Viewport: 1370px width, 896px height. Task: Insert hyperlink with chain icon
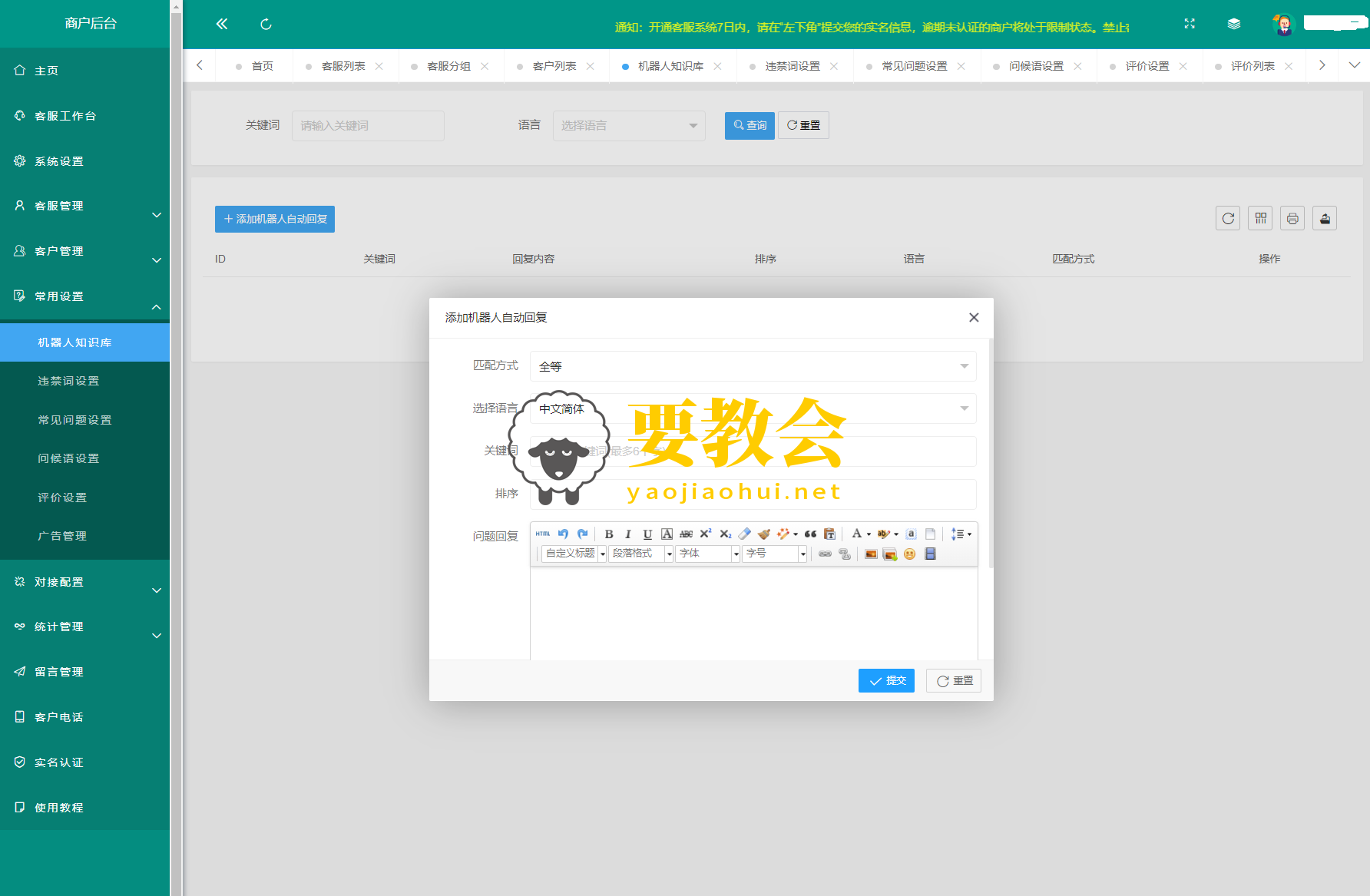(825, 554)
